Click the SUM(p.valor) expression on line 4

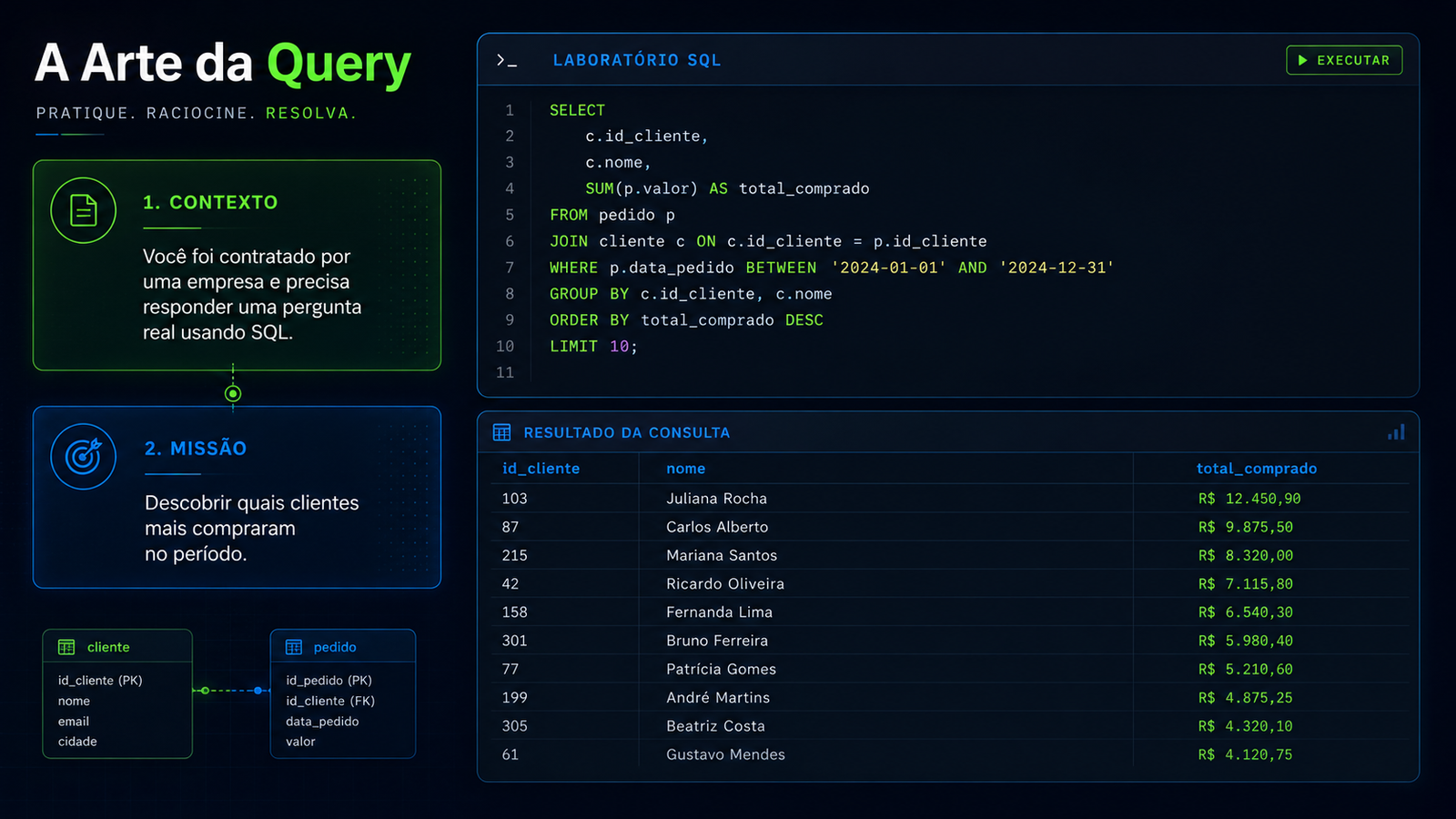coord(642,188)
